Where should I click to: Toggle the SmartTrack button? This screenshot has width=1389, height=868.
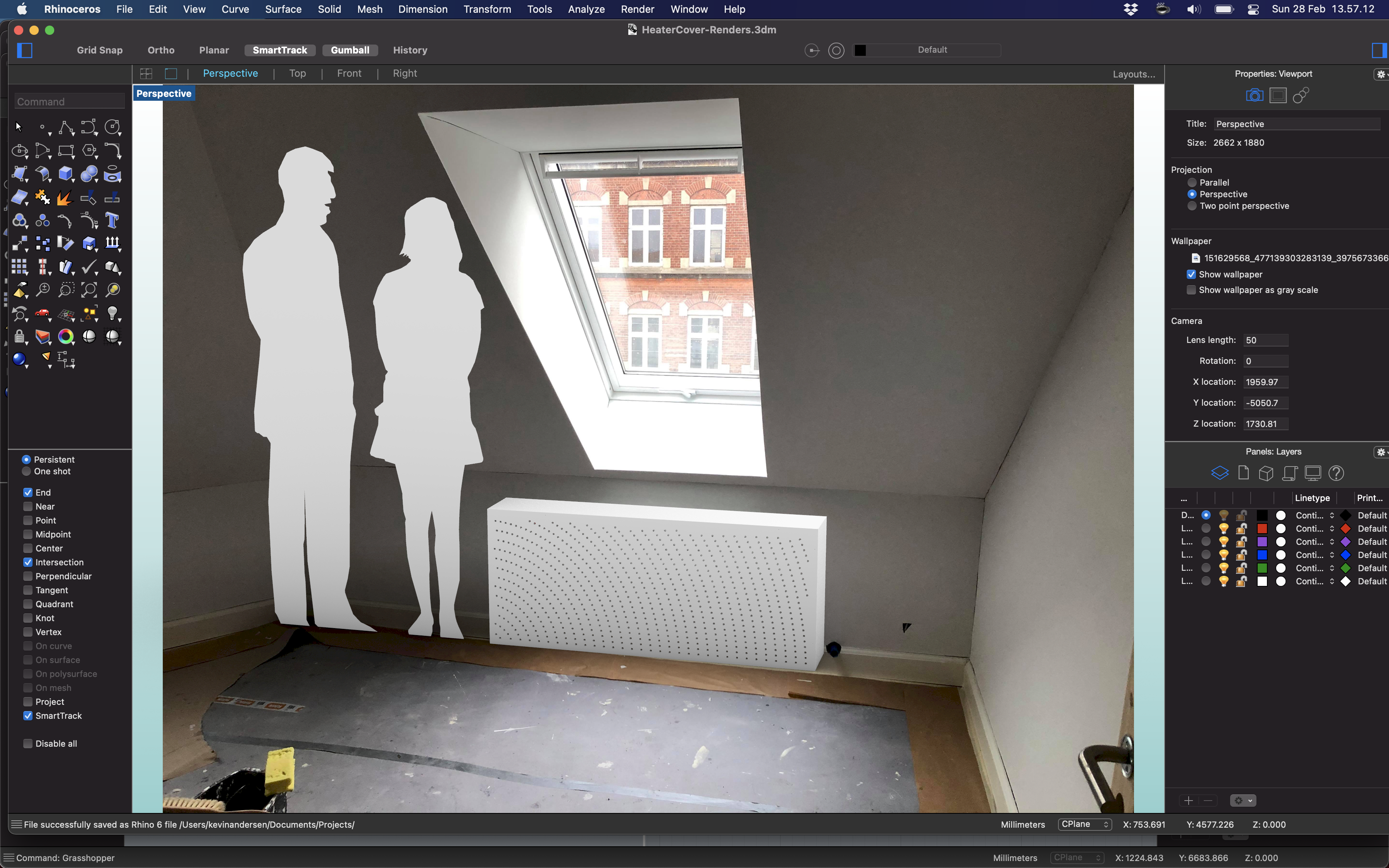click(280, 50)
